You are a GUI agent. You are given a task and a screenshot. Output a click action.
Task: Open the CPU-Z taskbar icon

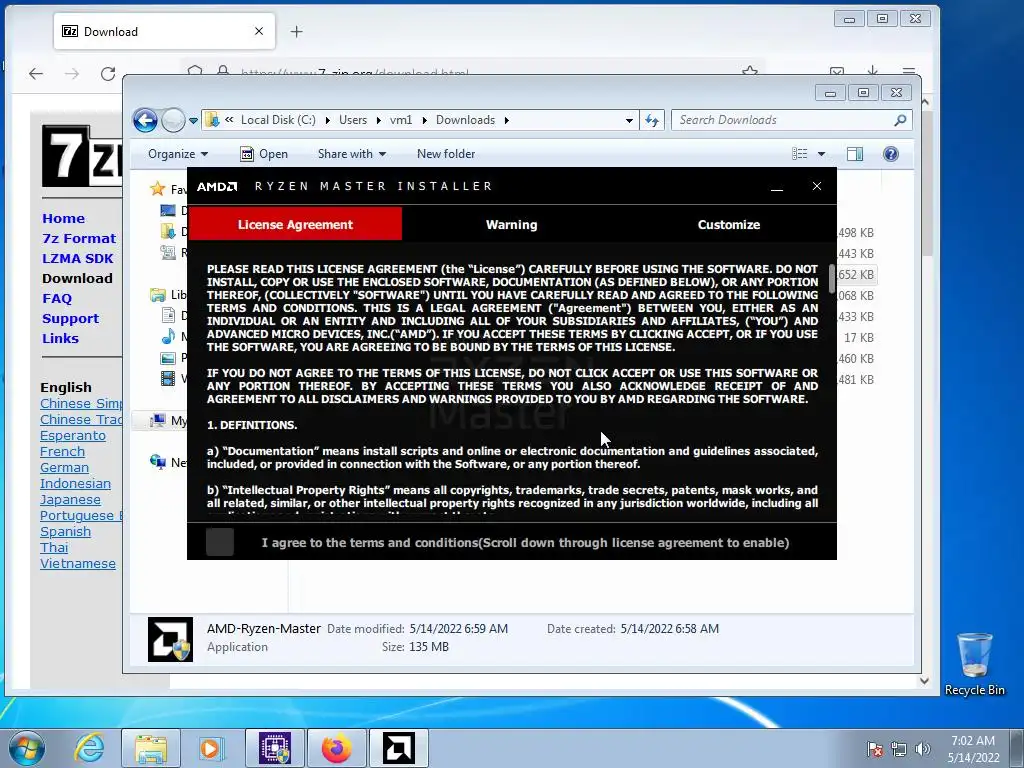pyautogui.click(x=274, y=748)
